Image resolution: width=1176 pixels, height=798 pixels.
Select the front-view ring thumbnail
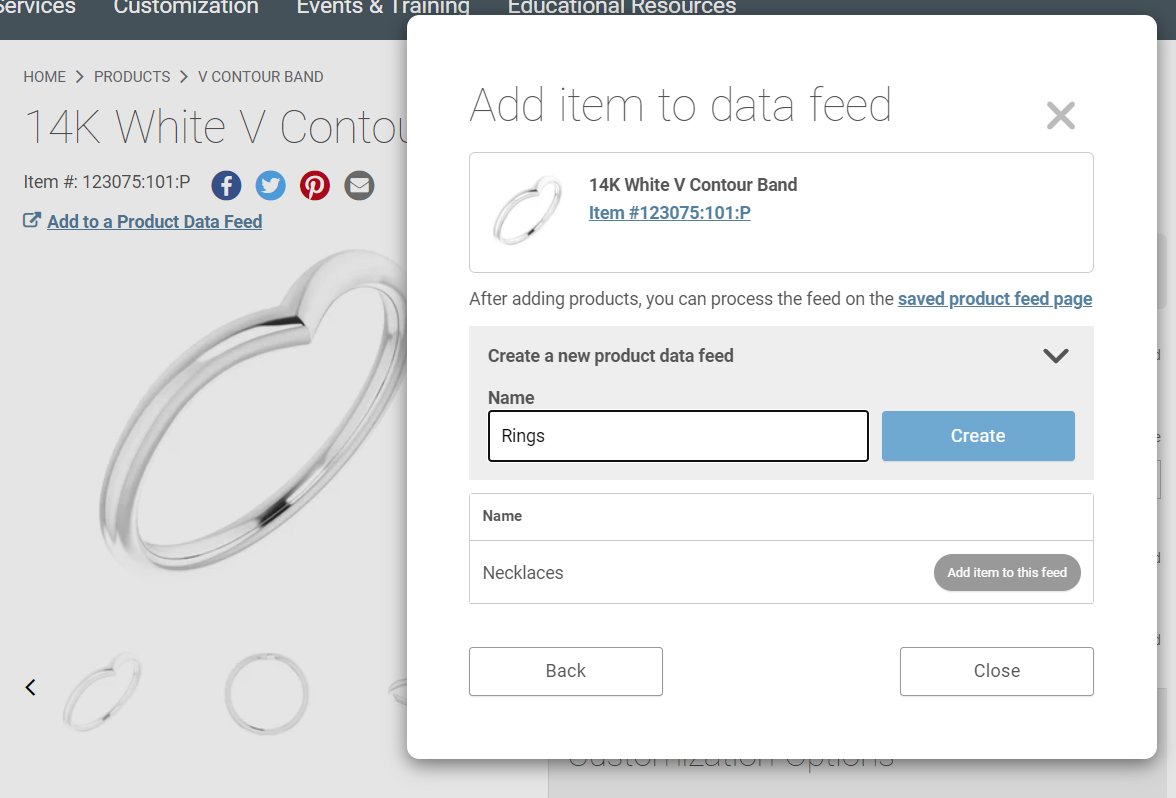point(266,692)
